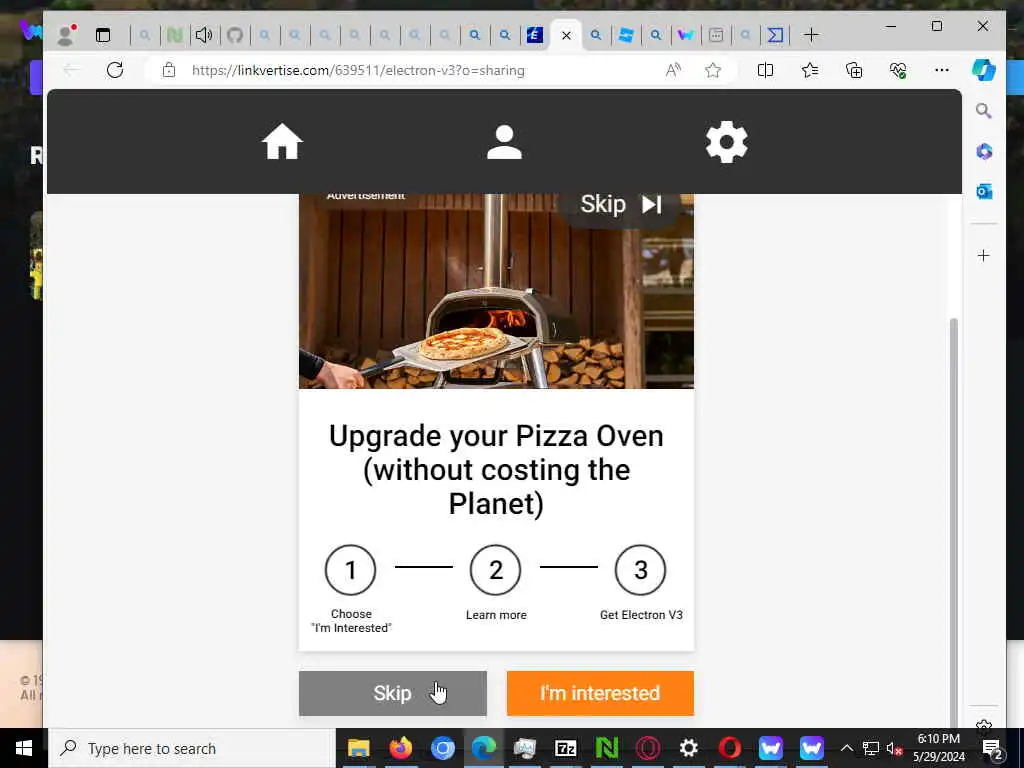Open the Windows Start menu

point(24,748)
